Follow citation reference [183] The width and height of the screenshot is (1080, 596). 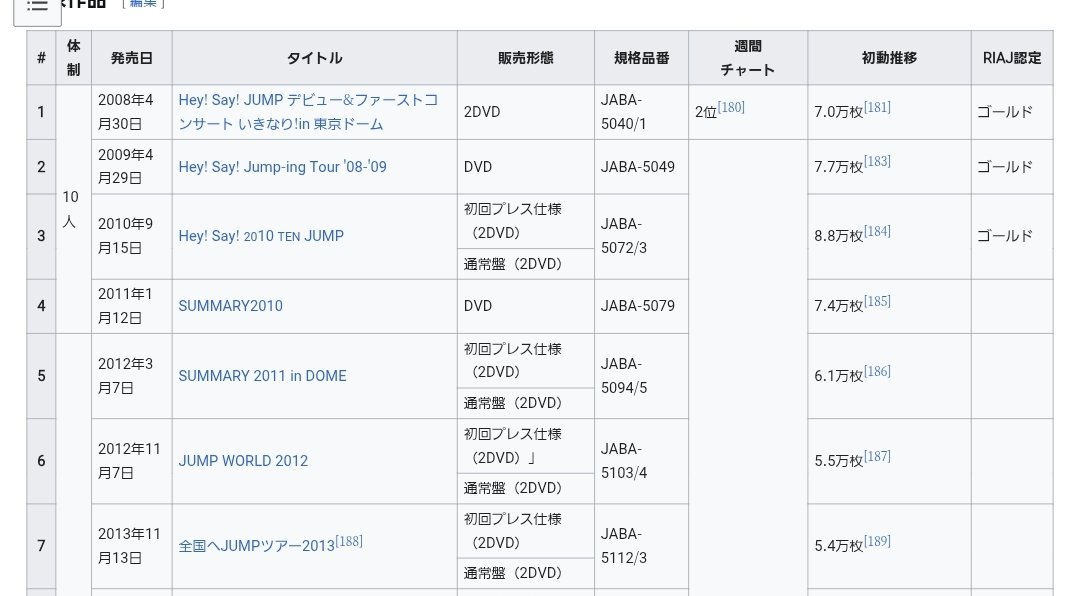click(877, 161)
